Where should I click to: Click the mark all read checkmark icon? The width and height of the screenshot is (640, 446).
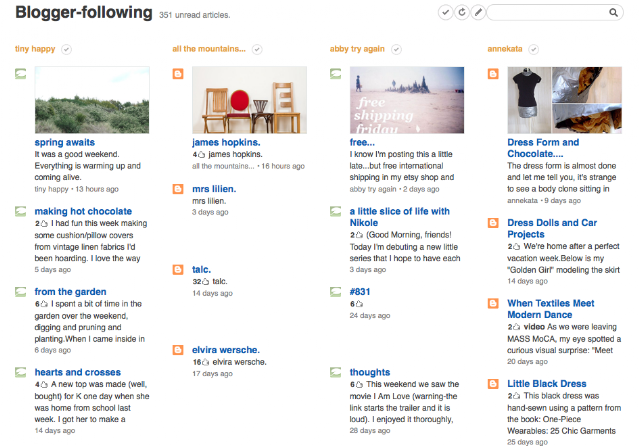445,13
